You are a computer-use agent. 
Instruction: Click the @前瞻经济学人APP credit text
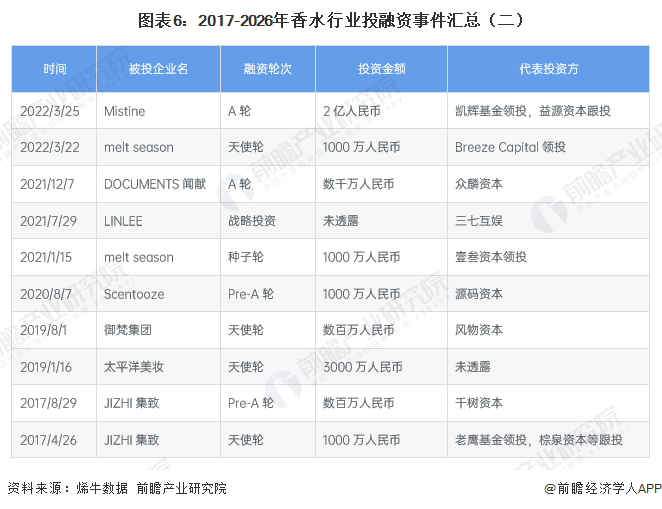tap(603, 488)
